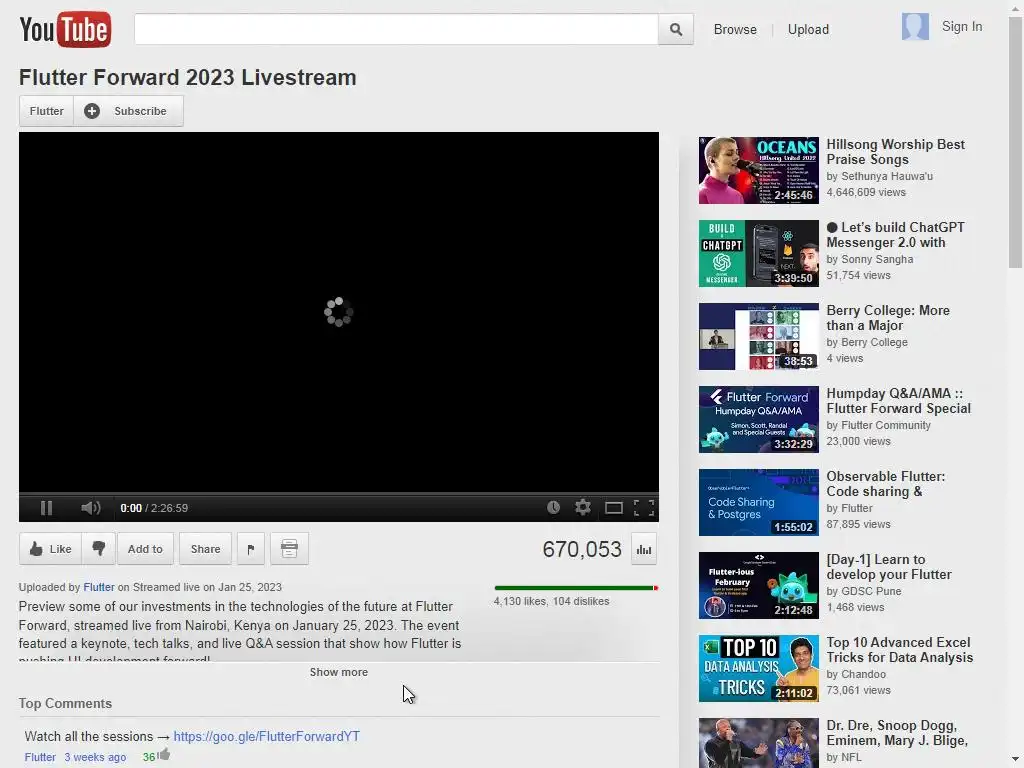Click 'Let's build ChatGPT Messenger 2.0' title

coord(895,235)
